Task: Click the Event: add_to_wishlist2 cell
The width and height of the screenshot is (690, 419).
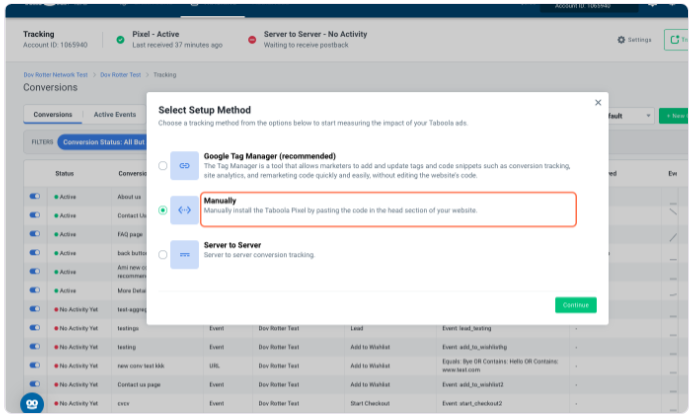Action: click(x=473, y=385)
